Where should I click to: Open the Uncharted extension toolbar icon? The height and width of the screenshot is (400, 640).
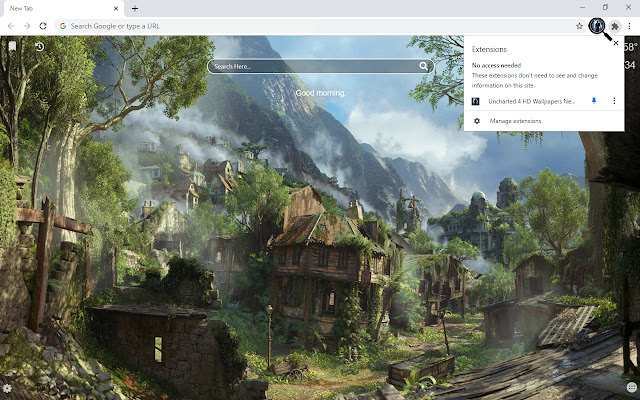(597, 26)
